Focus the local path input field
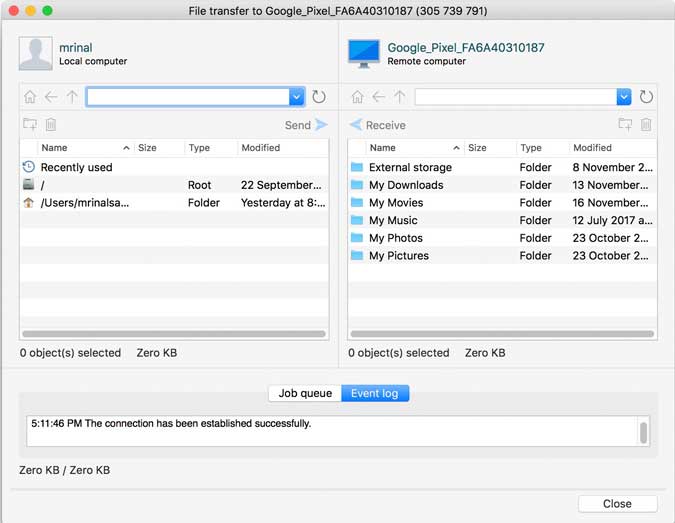The width and height of the screenshot is (675, 523). coord(188,97)
